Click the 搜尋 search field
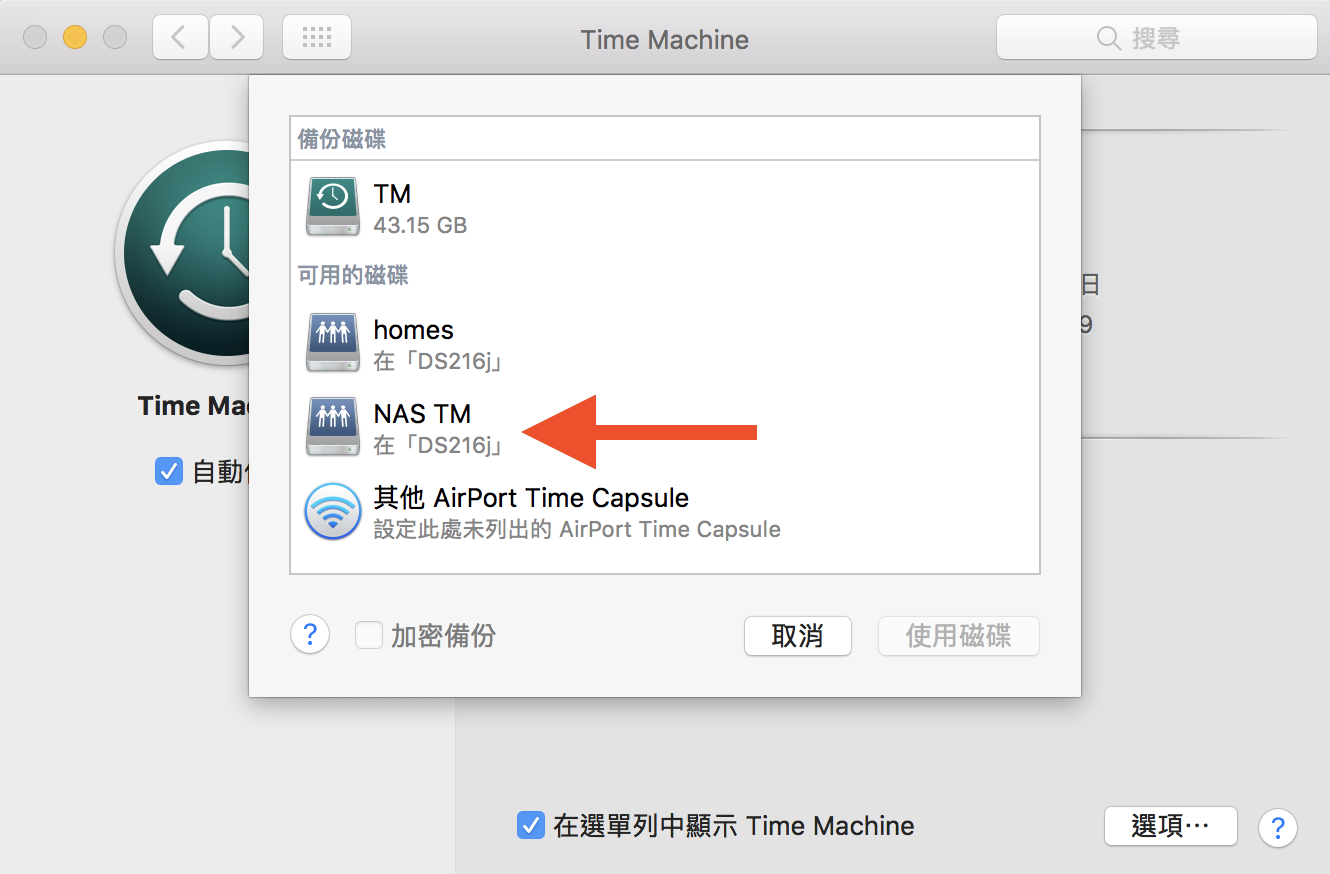 [x=1156, y=38]
